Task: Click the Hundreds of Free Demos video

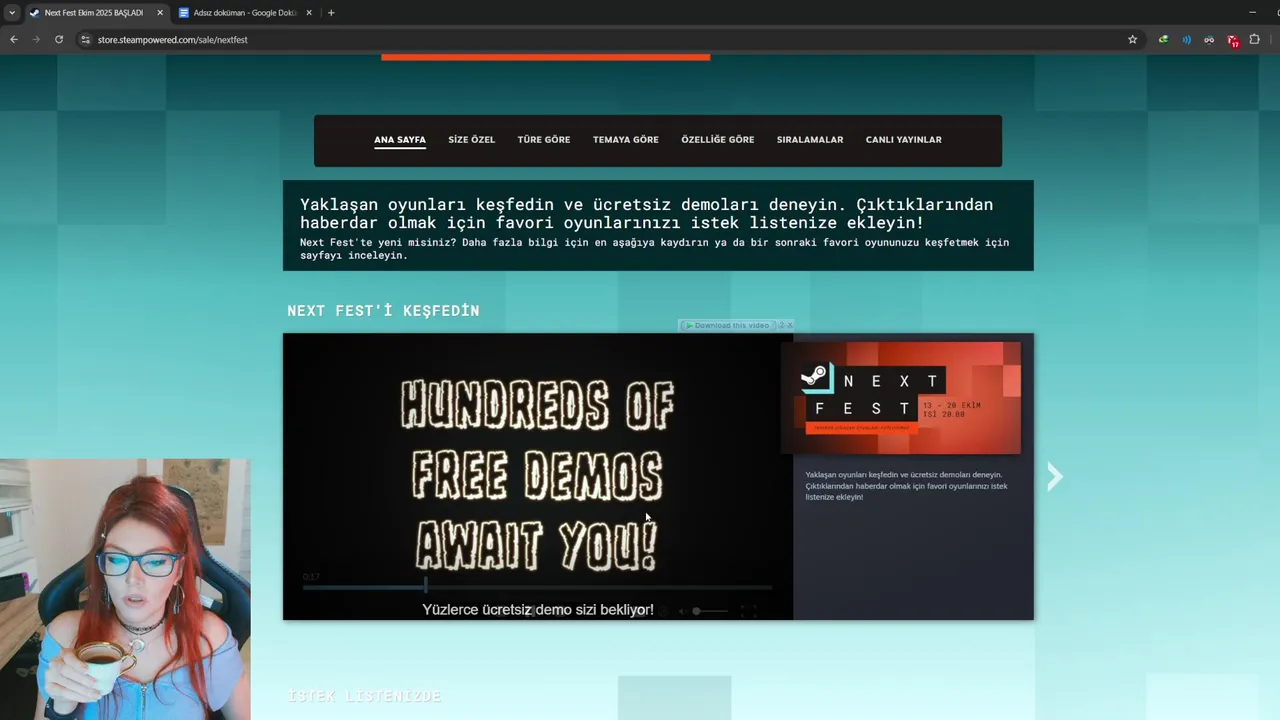Action: 538,476
